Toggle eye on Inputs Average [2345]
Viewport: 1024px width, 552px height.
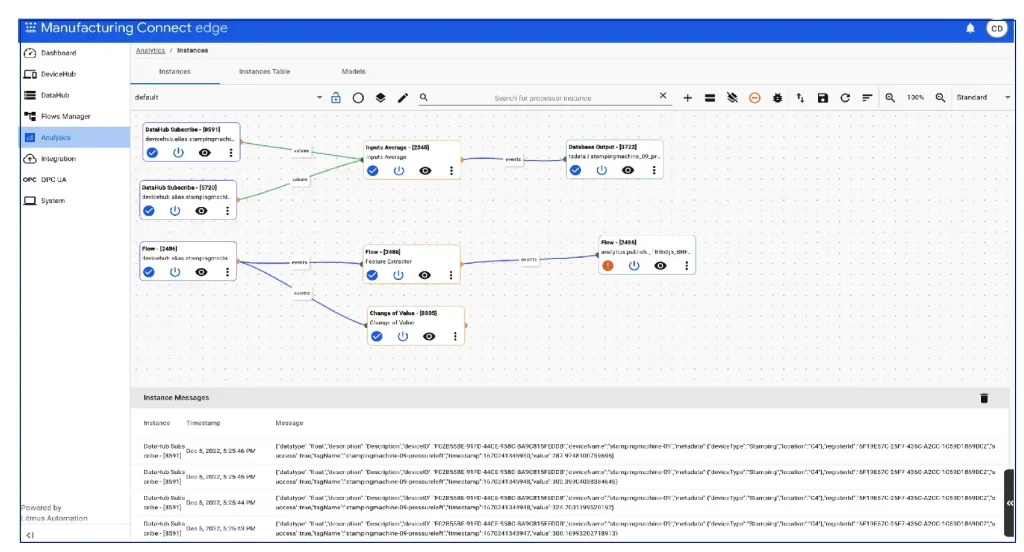[x=425, y=170]
